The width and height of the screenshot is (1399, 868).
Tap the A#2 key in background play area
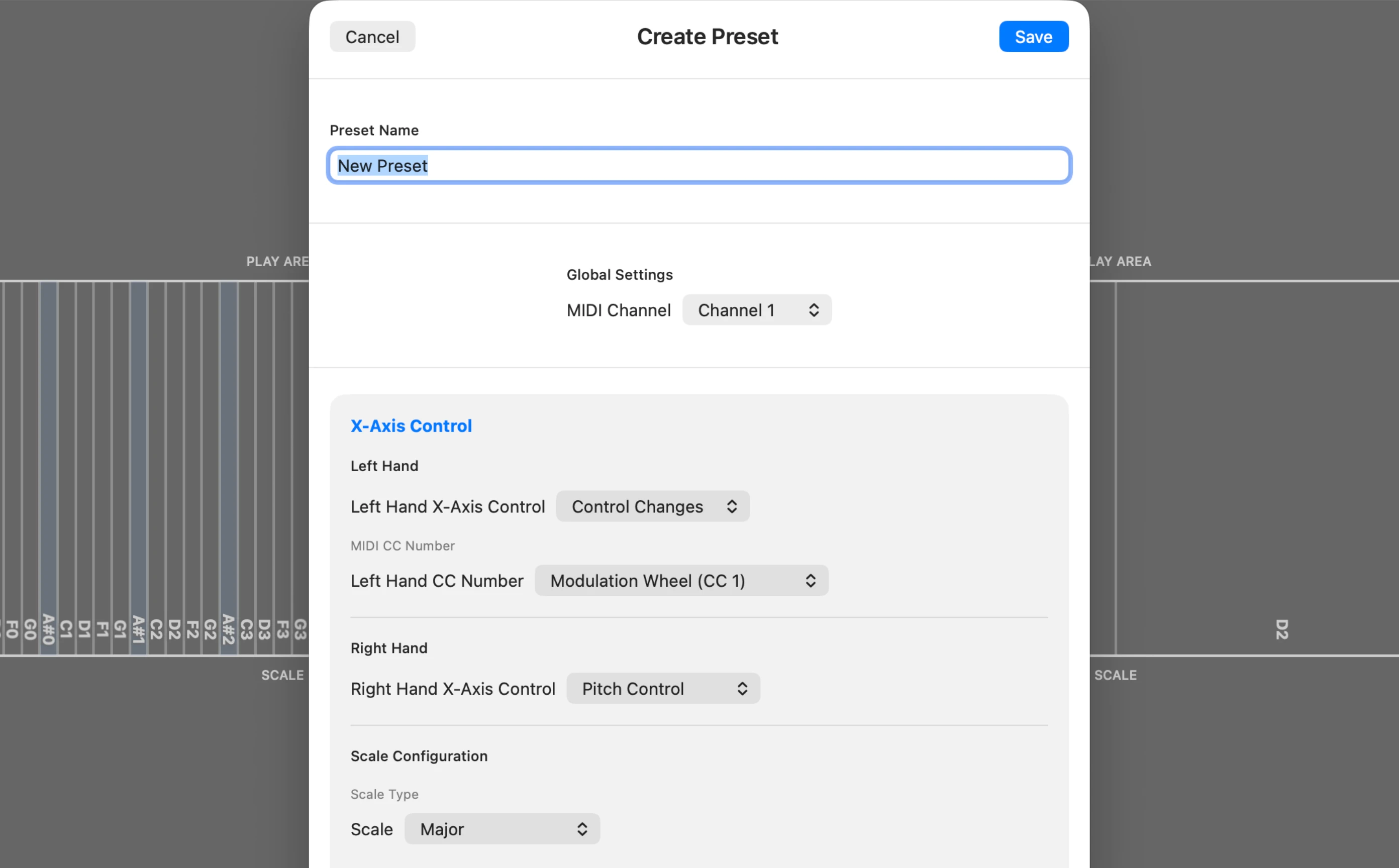[229, 468]
